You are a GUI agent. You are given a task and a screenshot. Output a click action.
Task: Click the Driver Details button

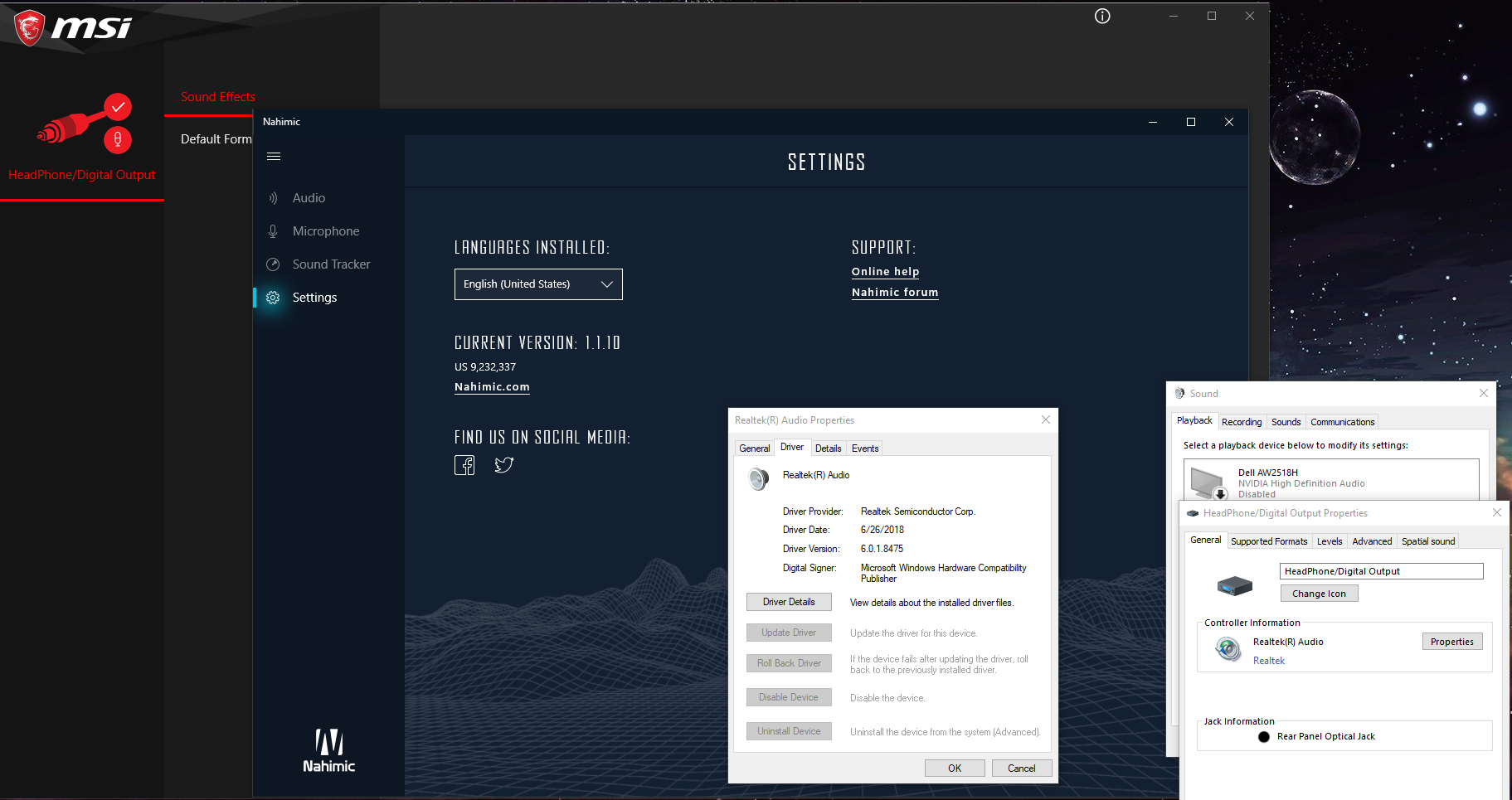click(x=789, y=602)
